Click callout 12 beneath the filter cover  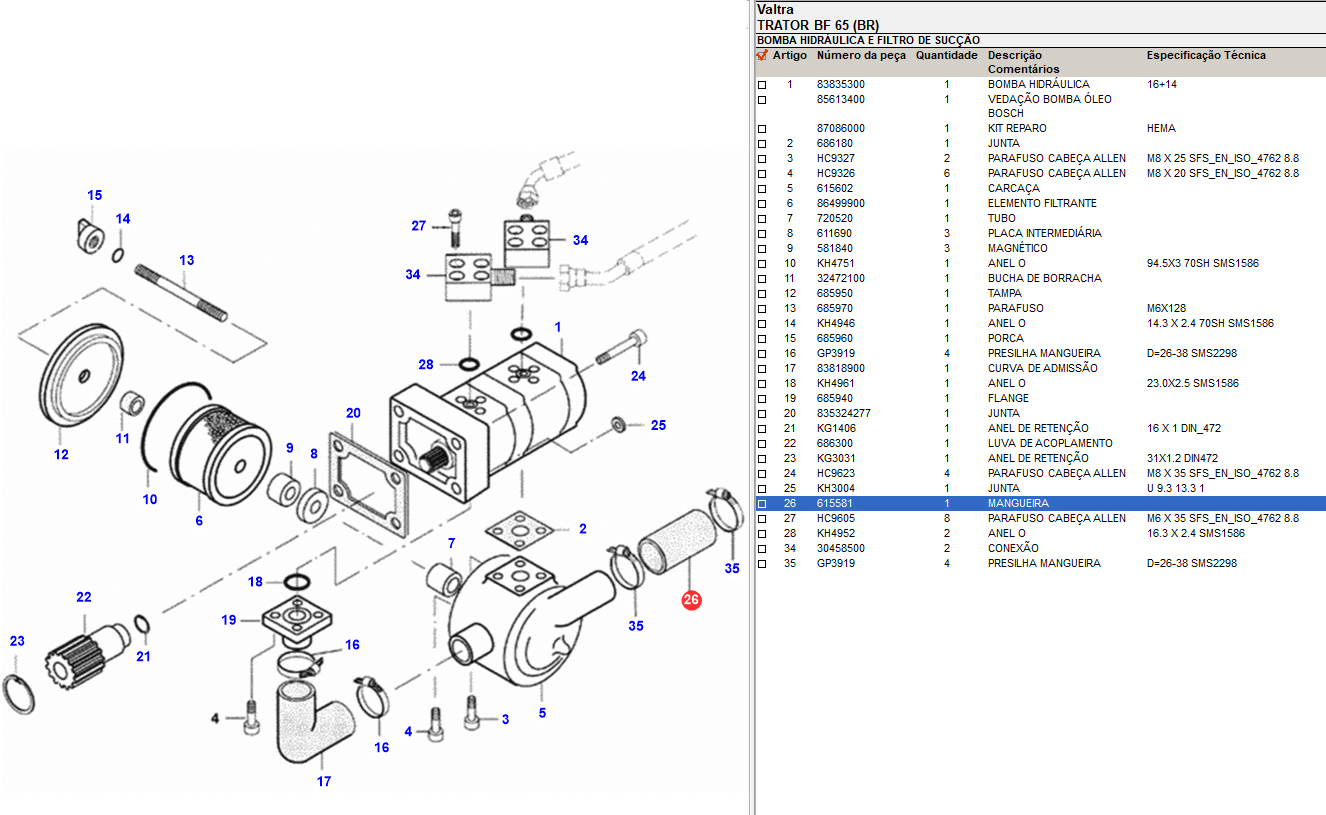[62, 454]
